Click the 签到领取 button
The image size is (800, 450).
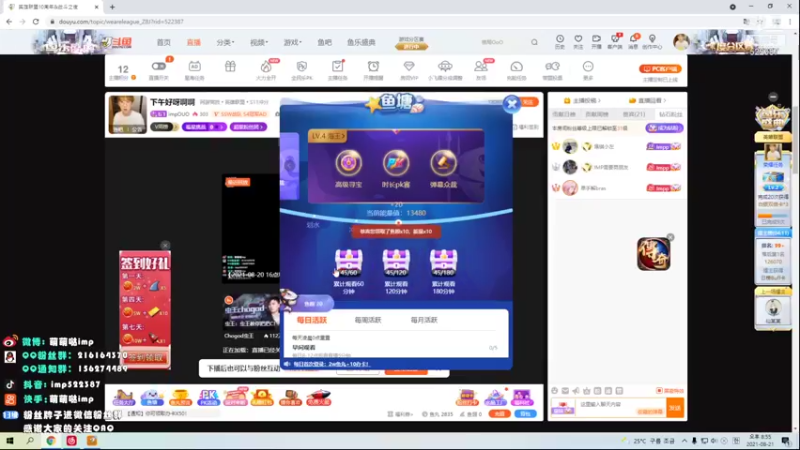pyautogui.click(x=145, y=358)
